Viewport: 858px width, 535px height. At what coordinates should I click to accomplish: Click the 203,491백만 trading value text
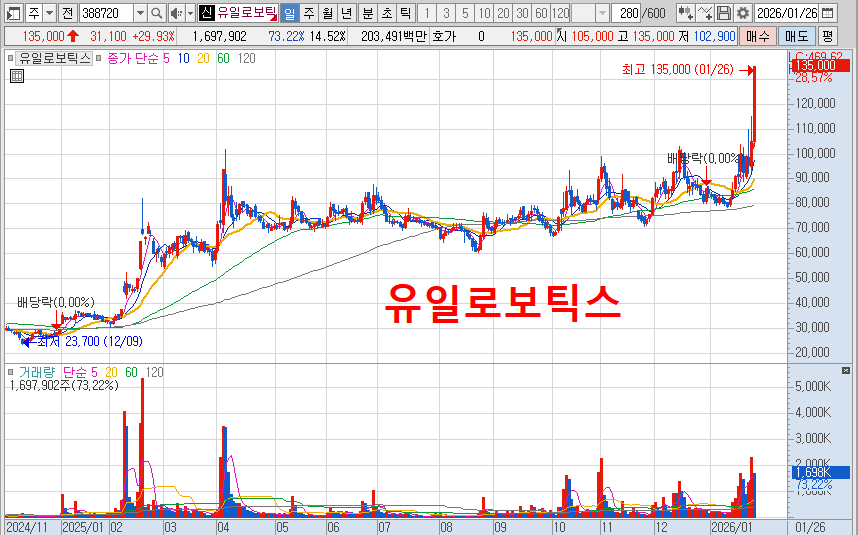(393, 37)
